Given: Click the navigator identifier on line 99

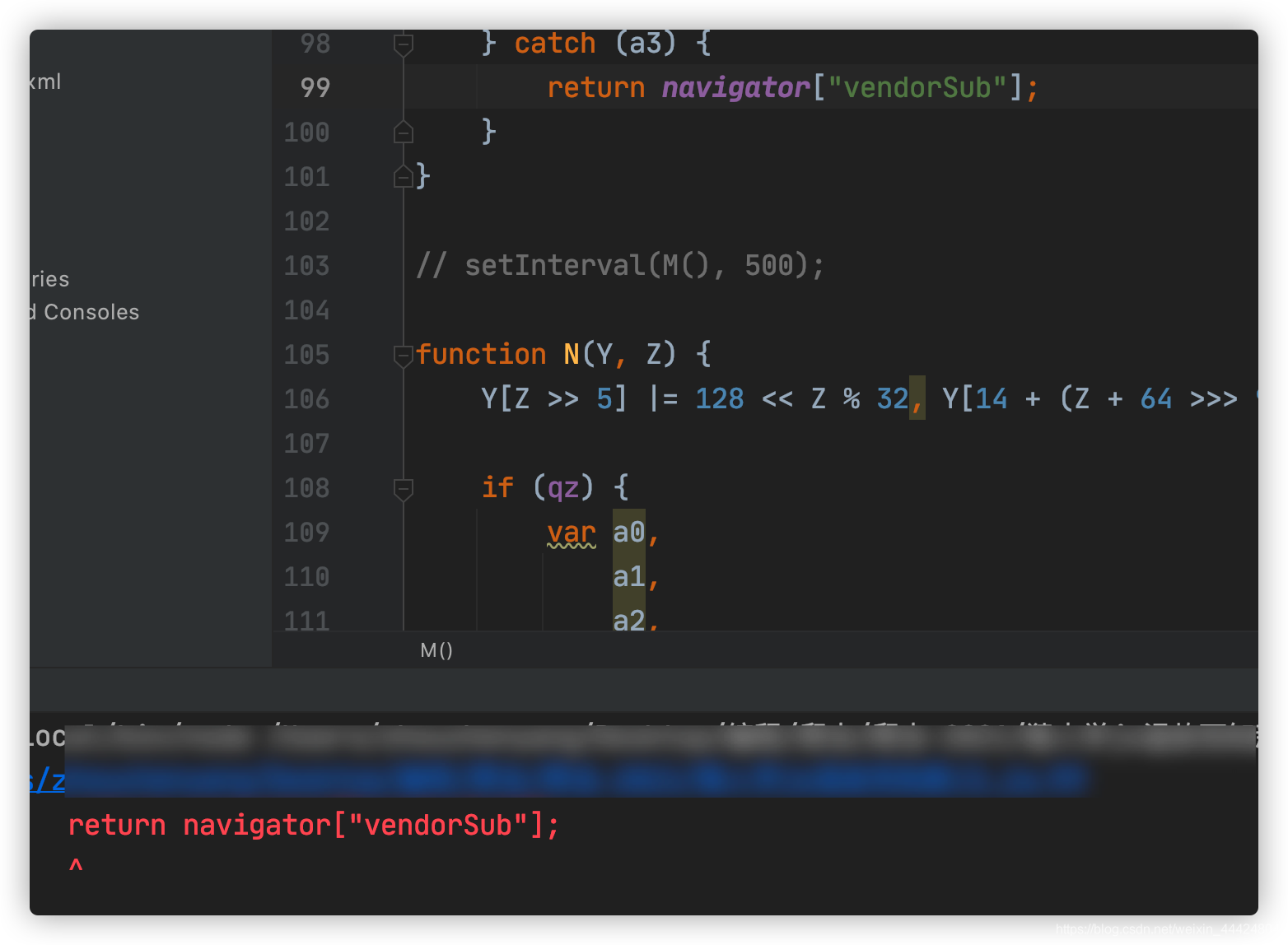Looking at the screenshot, I should pyautogui.click(x=736, y=87).
